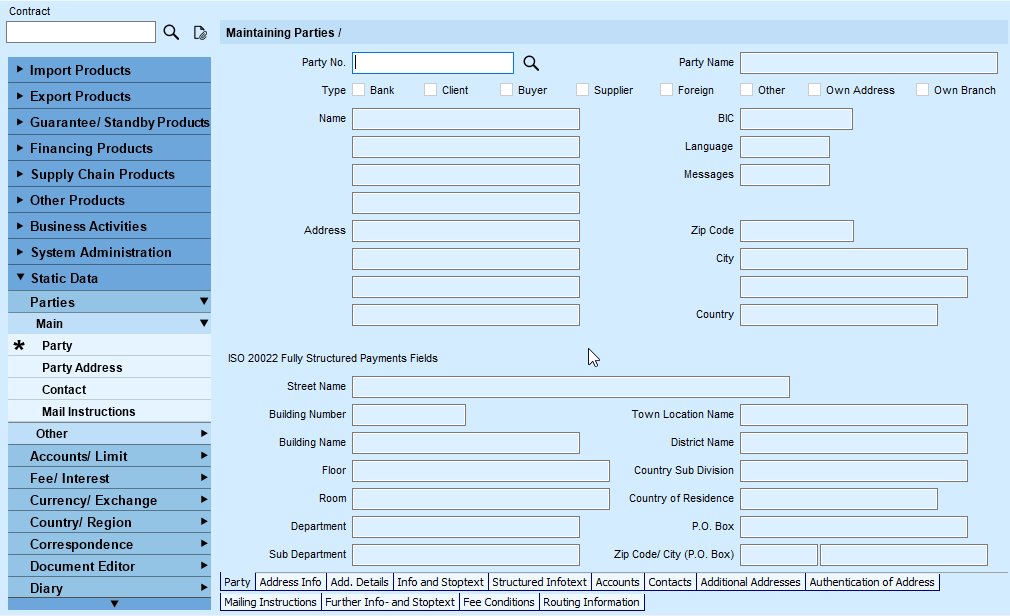Viewport: 1010px width, 616px height.
Task: Select the Other type checkbox
Action: click(747, 90)
